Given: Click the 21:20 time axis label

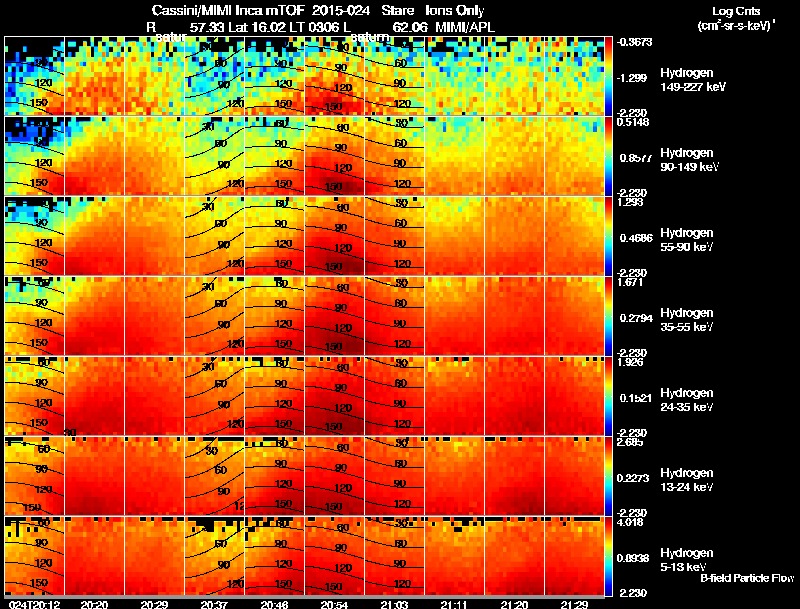Looking at the screenshot, I should 514,604.
